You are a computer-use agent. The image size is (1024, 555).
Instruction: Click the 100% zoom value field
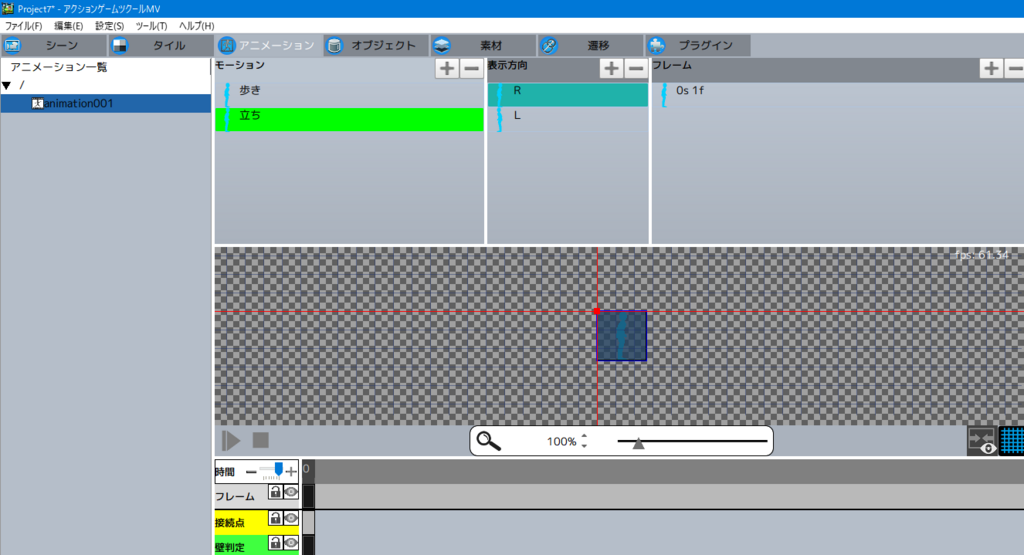tap(561, 442)
